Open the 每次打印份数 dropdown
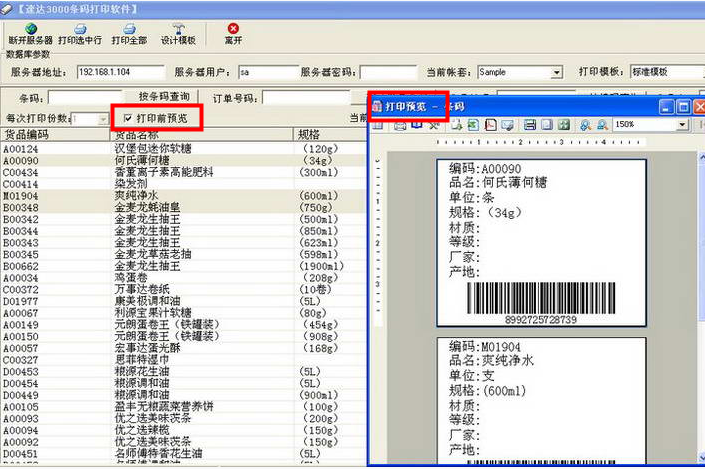 click(x=103, y=119)
